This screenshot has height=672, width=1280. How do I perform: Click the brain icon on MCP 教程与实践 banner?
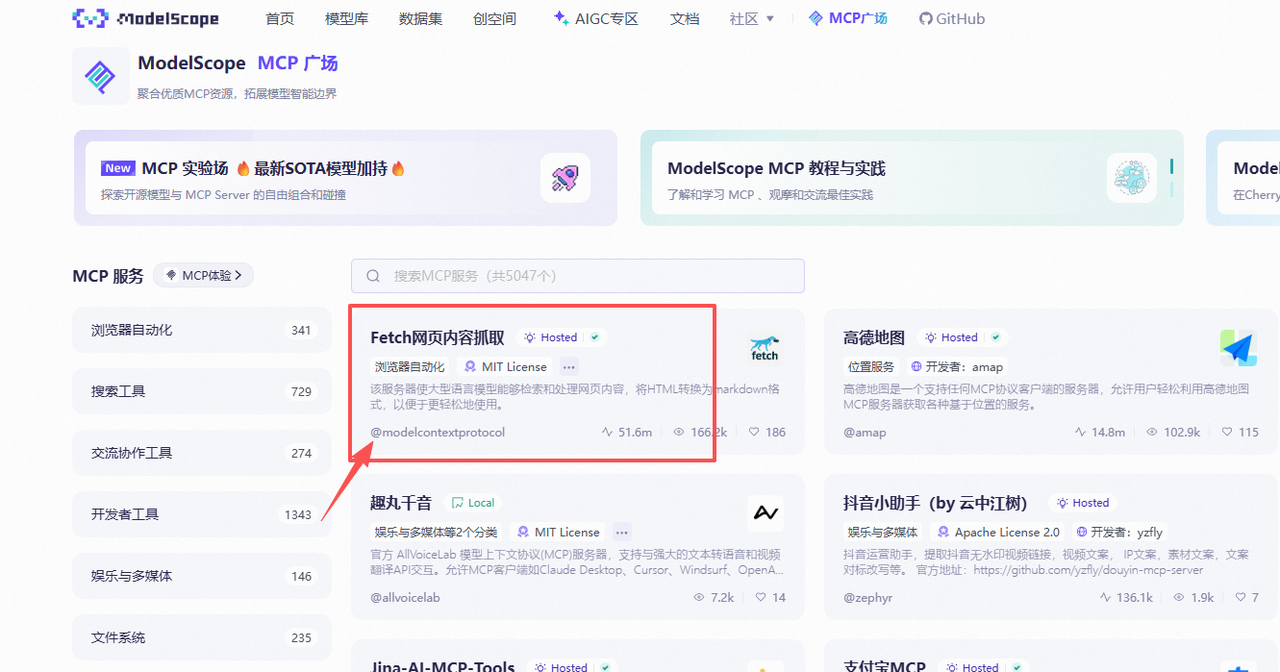(1130, 177)
